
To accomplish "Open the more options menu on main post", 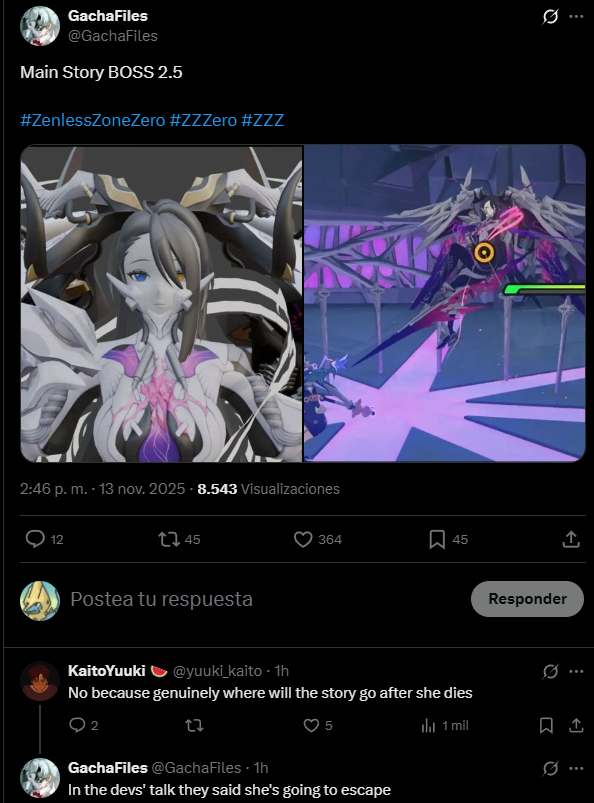I will pyautogui.click(x=576, y=17).
